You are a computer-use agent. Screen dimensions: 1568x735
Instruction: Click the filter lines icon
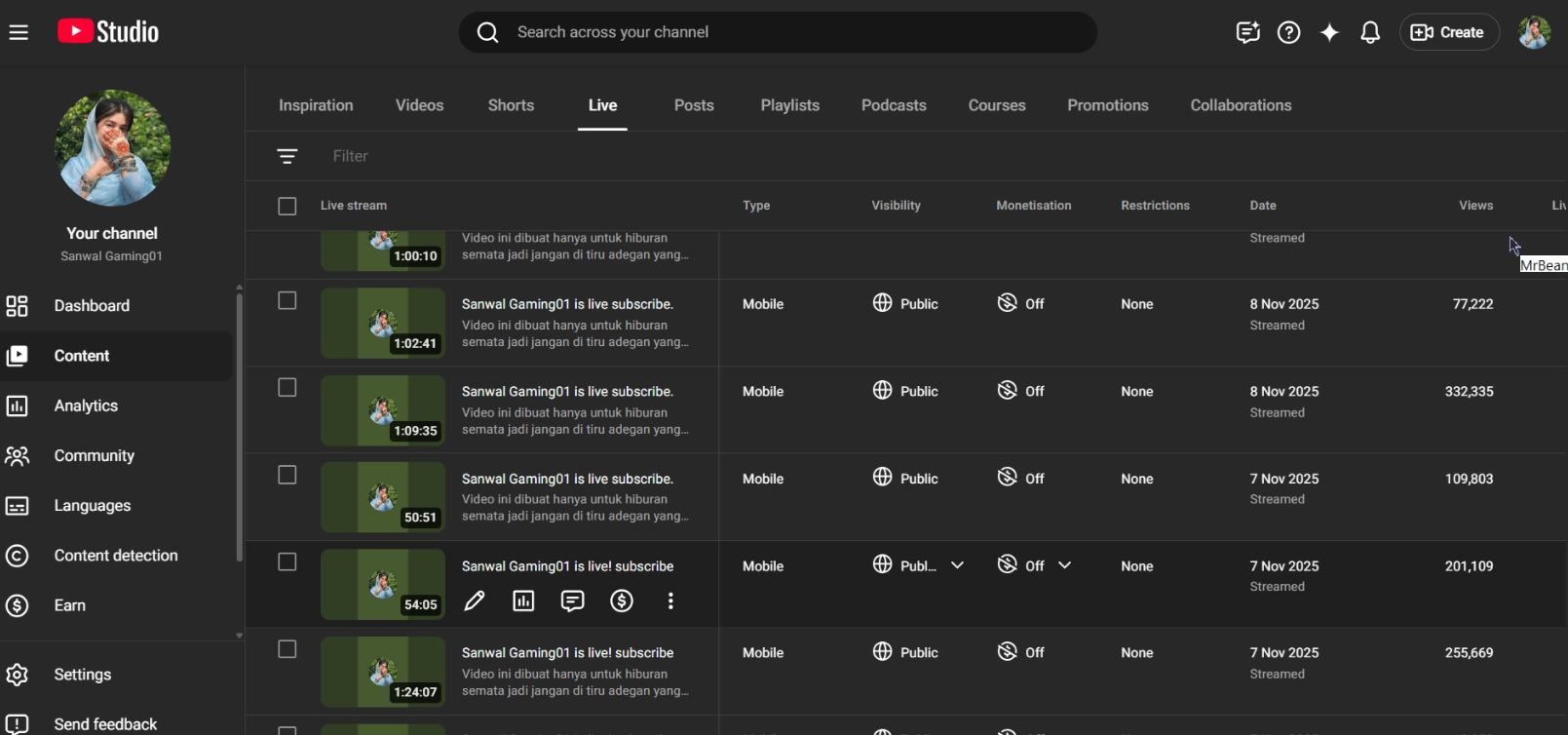coord(287,156)
